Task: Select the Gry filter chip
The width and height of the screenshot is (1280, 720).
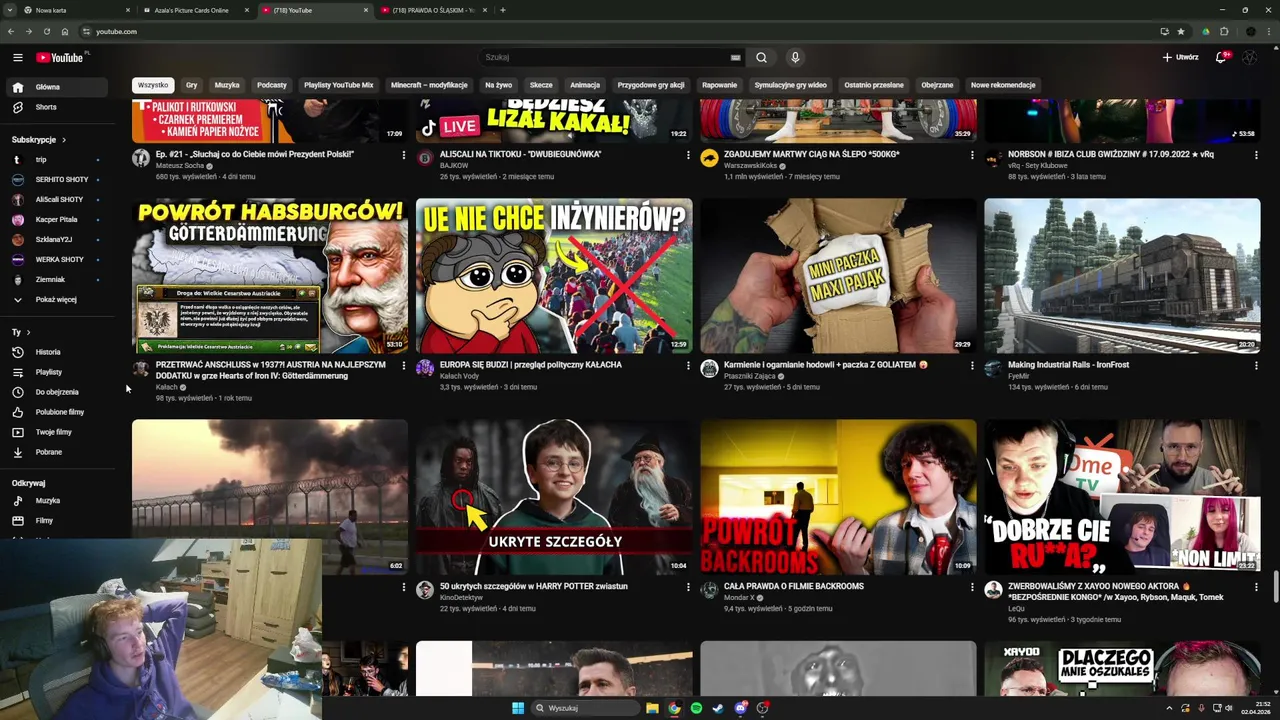Action: coord(191,85)
